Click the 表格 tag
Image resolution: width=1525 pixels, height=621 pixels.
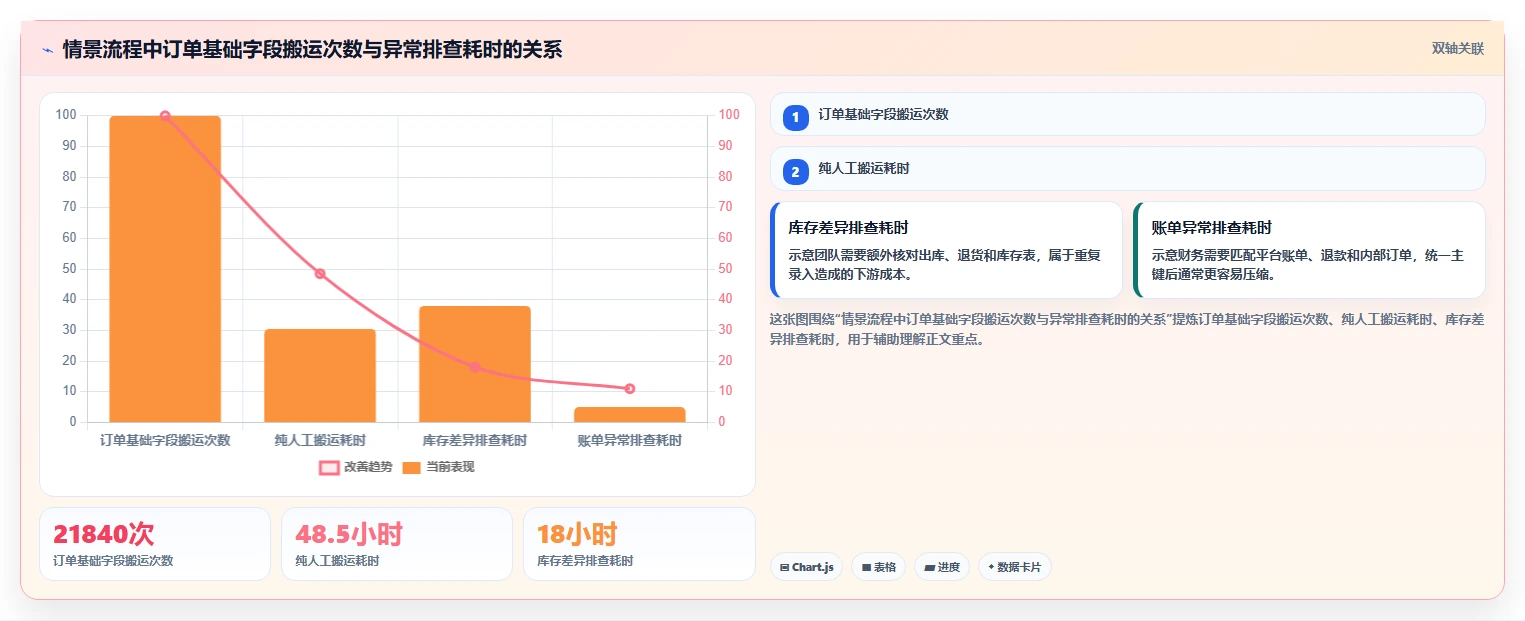pos(878,567)
